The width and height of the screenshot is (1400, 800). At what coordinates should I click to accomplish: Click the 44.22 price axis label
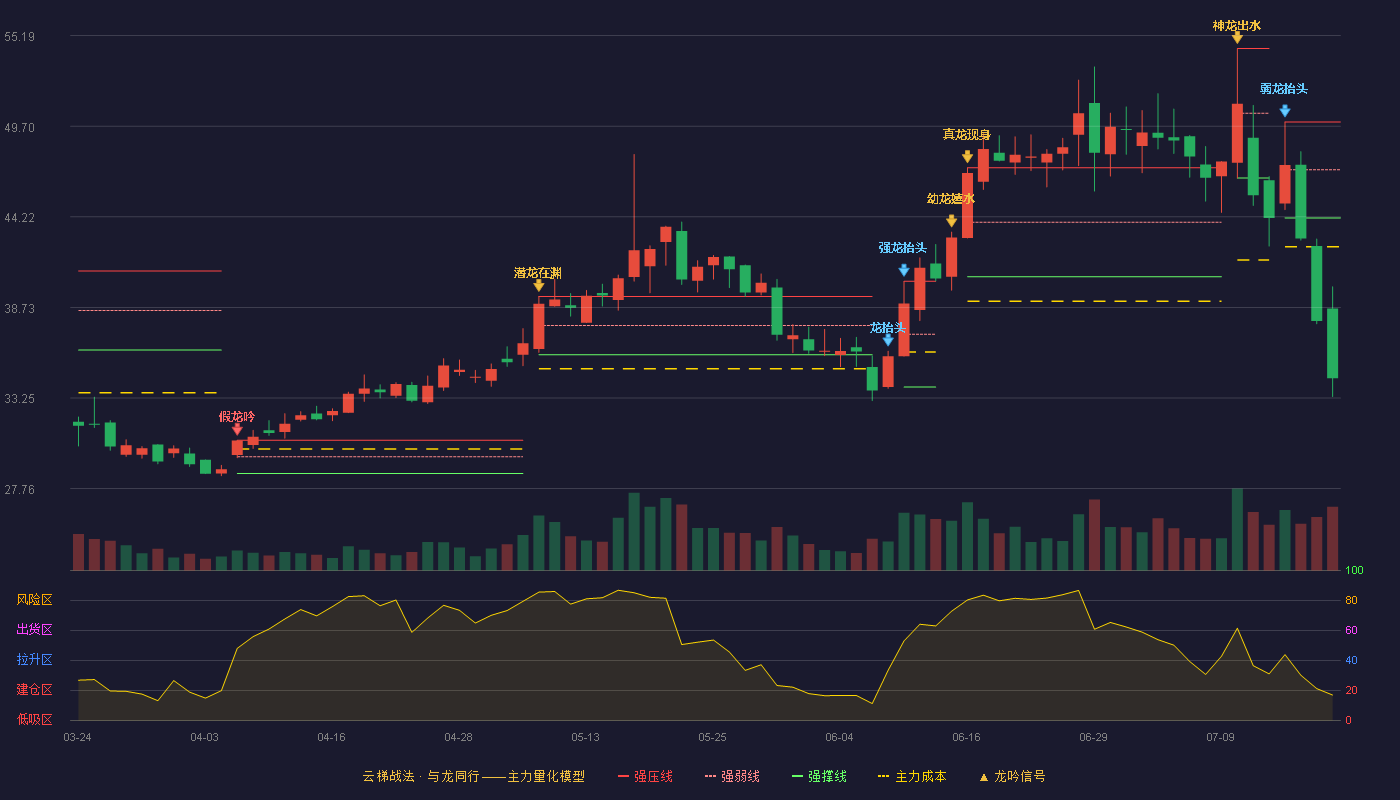[19, 218]
